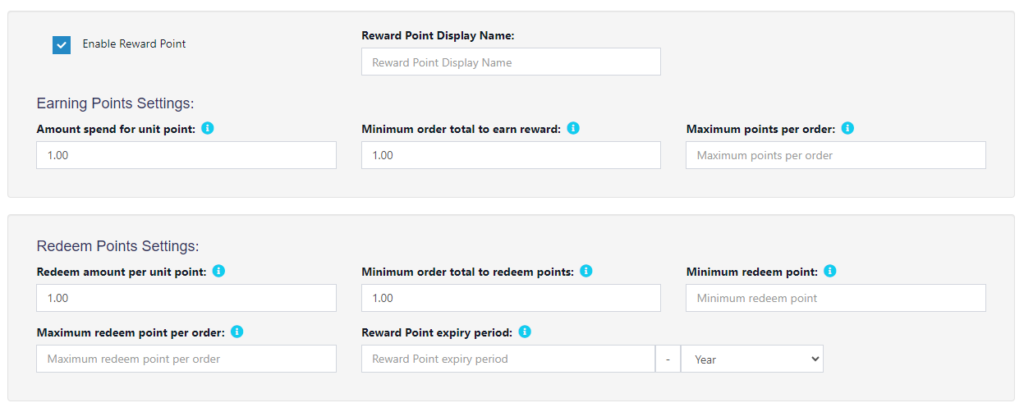Select the Minimum redeem point input box
This screenshot has width=1024, height=412.
click(835, 298)
